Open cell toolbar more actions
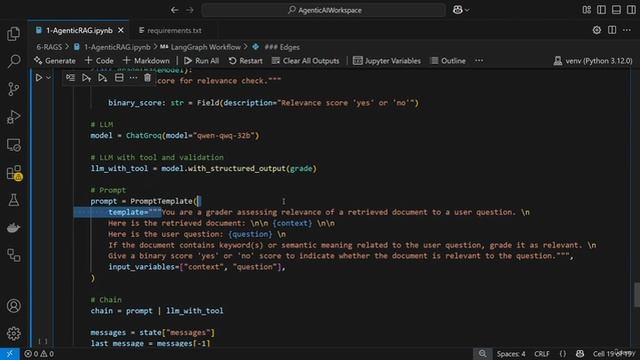Screen dimensions: 640x360 133,78
